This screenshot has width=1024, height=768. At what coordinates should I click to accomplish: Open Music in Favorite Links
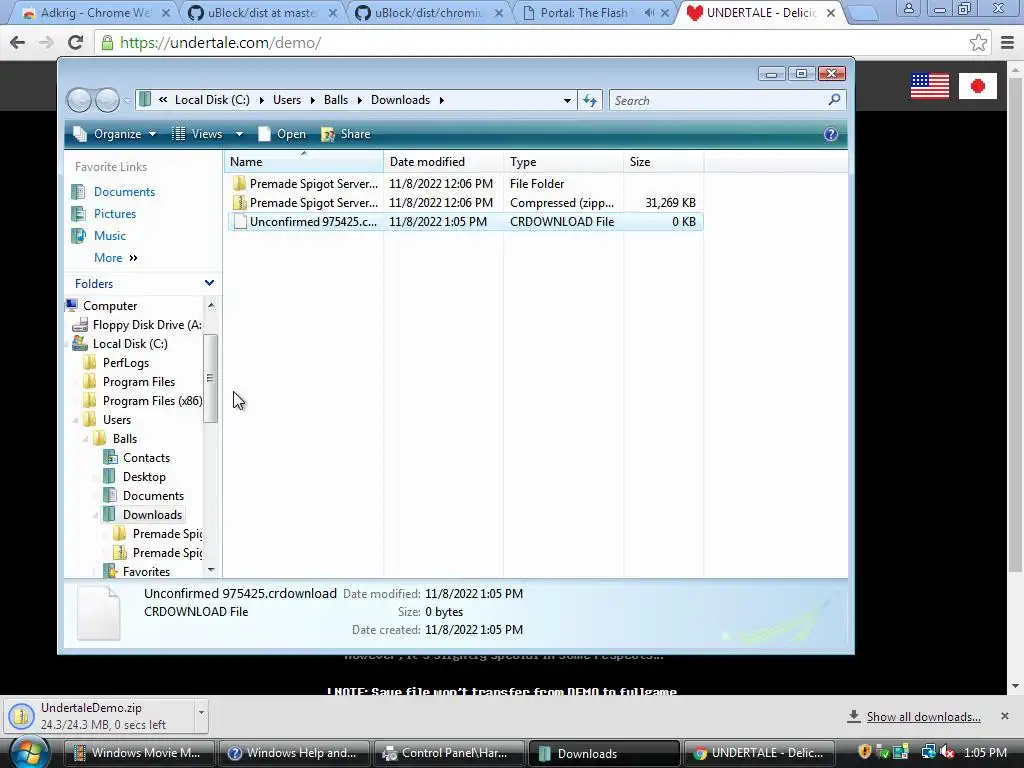[x=110, y=236]
